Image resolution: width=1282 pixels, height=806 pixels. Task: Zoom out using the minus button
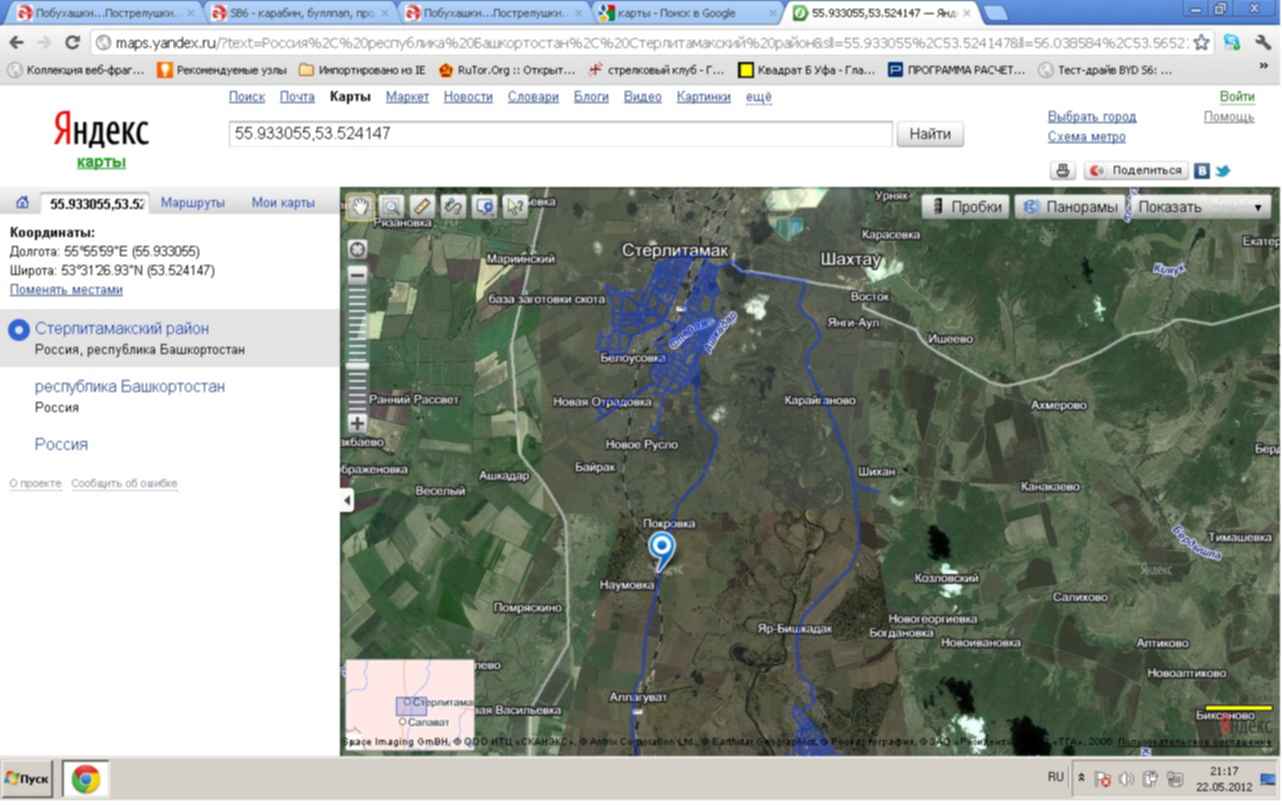point(358,274)
